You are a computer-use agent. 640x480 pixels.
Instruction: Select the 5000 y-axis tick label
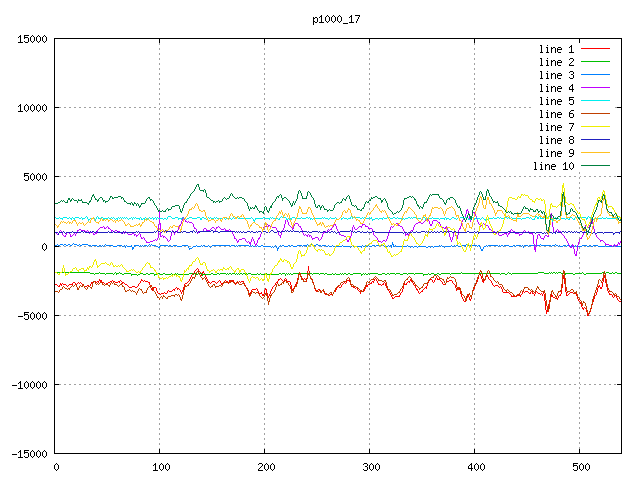pyautogui.click(x=33, y=177)
